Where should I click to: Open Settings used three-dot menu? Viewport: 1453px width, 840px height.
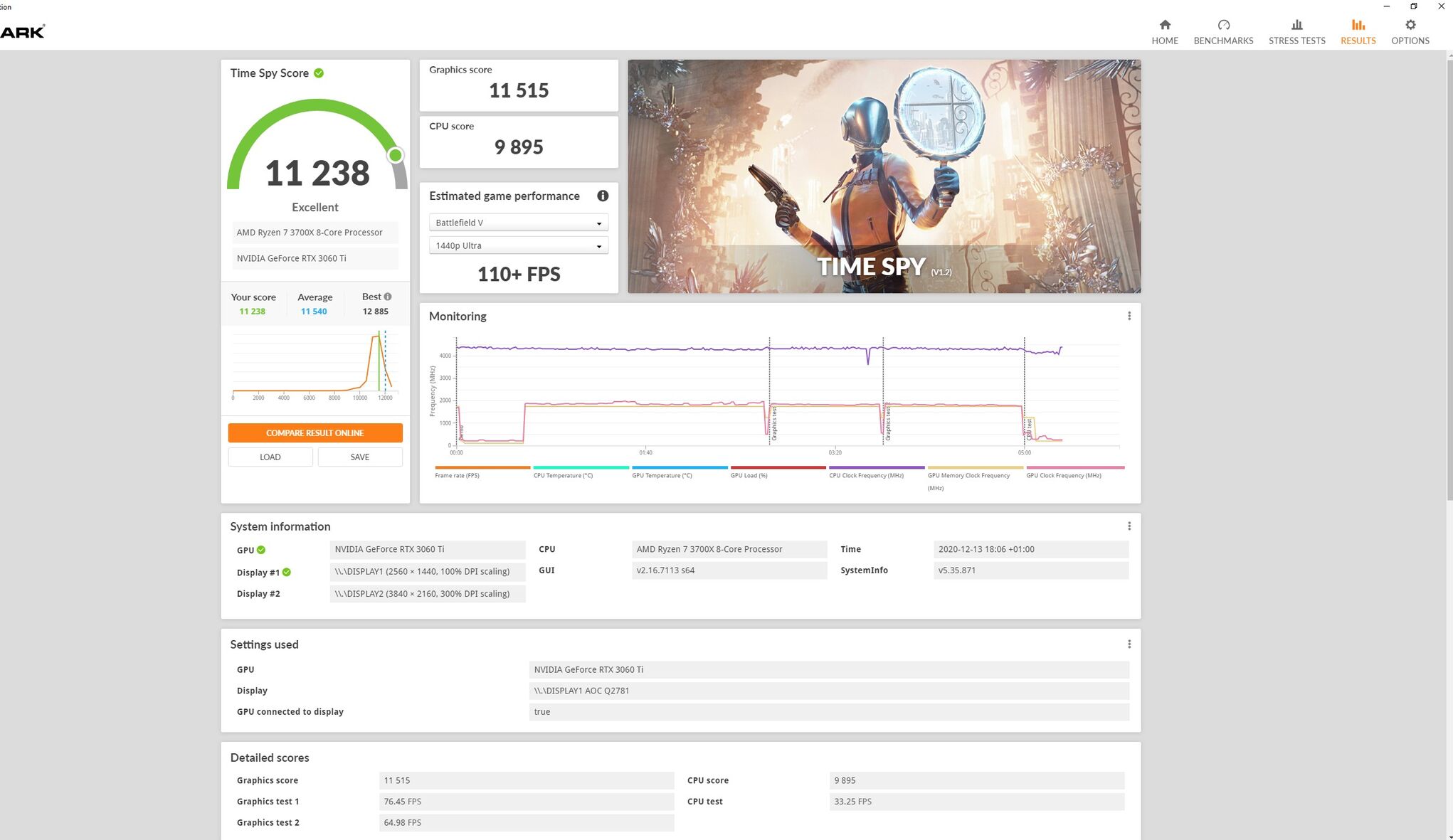[1129, 644]
